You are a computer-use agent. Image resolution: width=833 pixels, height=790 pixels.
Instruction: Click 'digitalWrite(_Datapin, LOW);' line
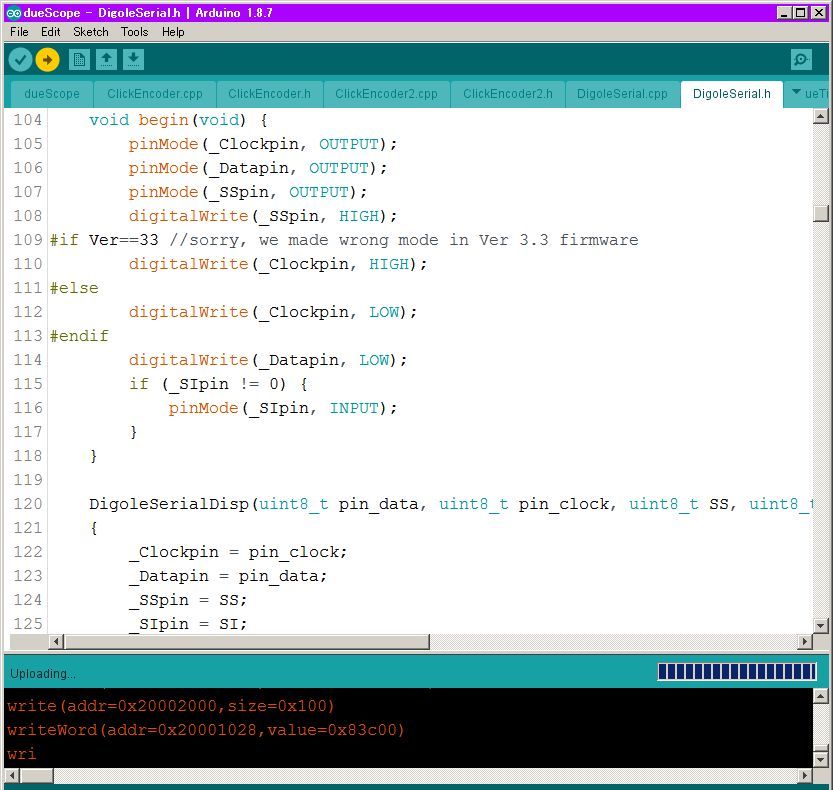pos(268,360)
